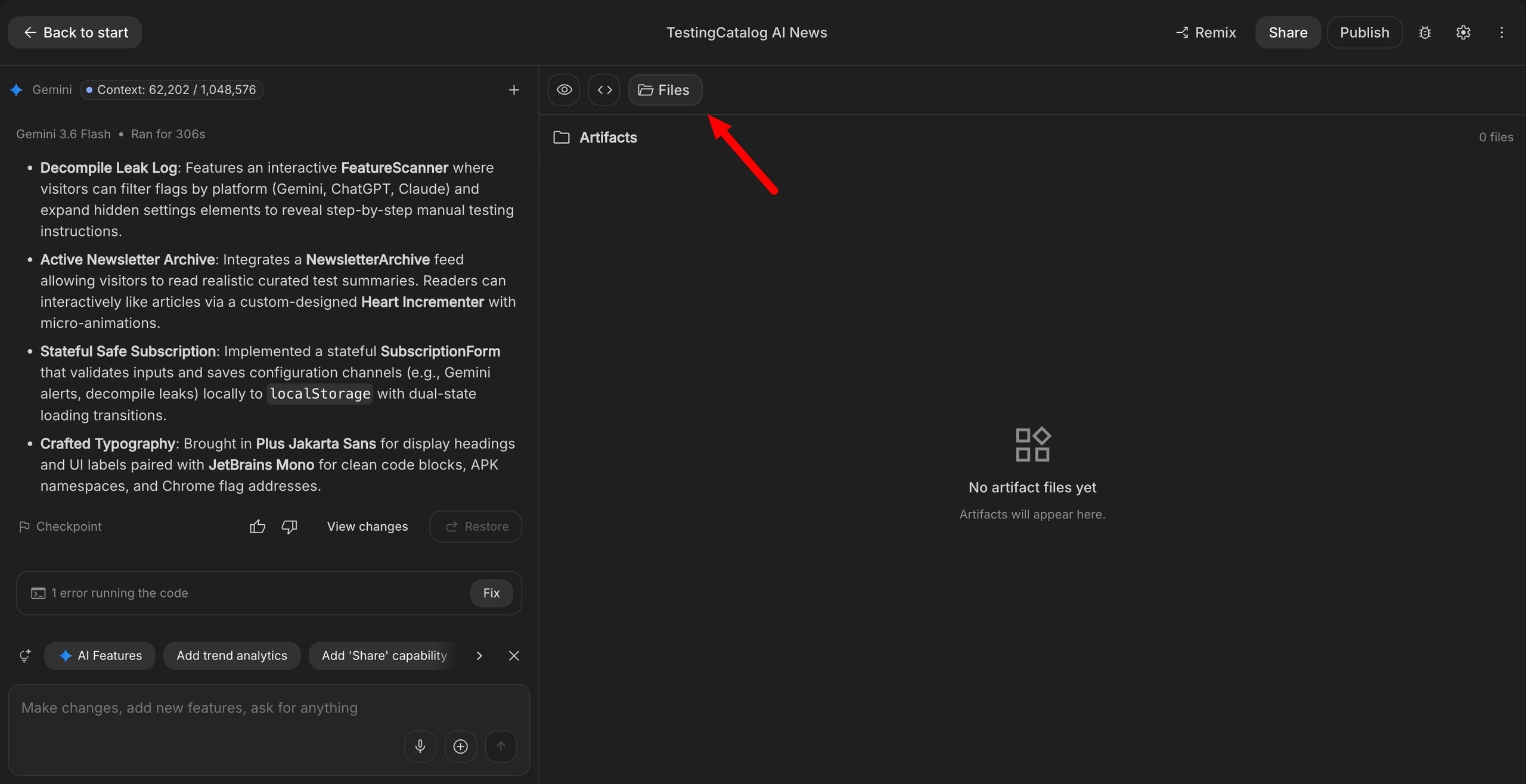Click the 'Artifacts will appear here.' text
The width and height of the screenshot is (1526, 784).
[x=1032, y=514]
